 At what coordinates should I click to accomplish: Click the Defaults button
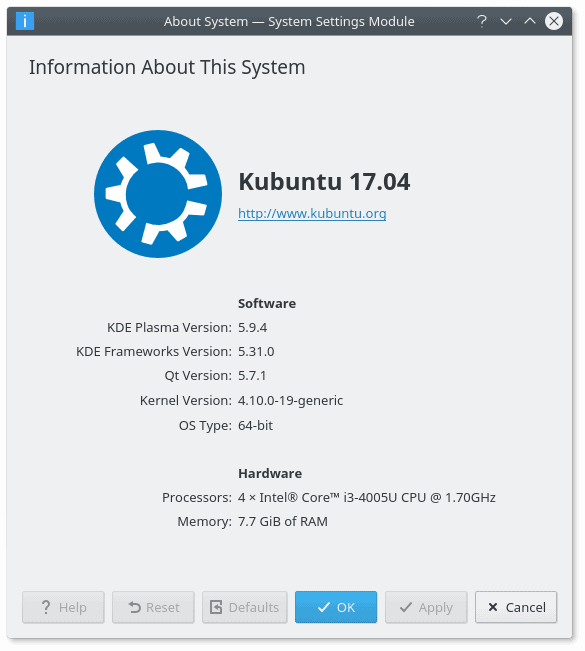point(245,607)
